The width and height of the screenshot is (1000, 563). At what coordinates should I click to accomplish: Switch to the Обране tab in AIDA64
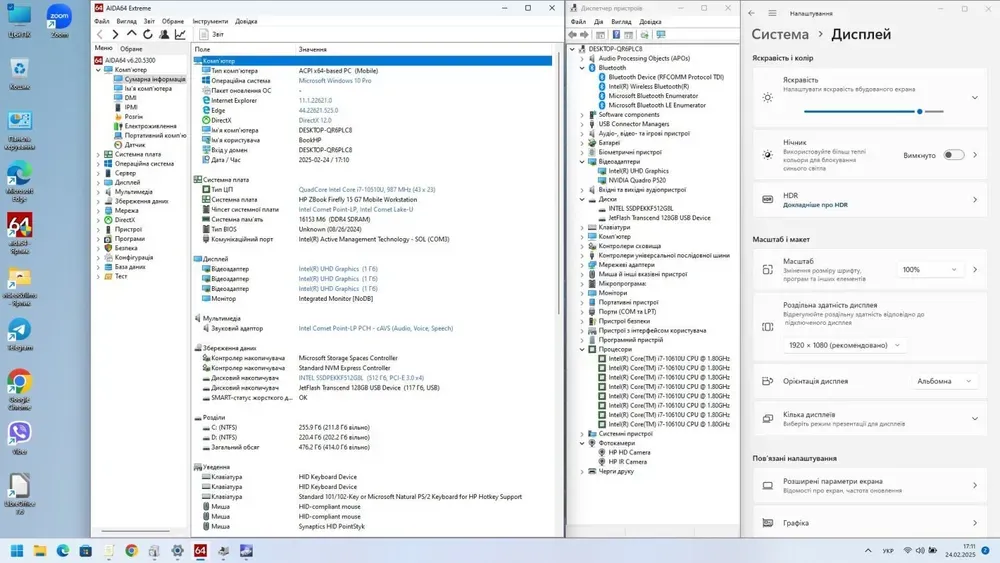point(131,48)
